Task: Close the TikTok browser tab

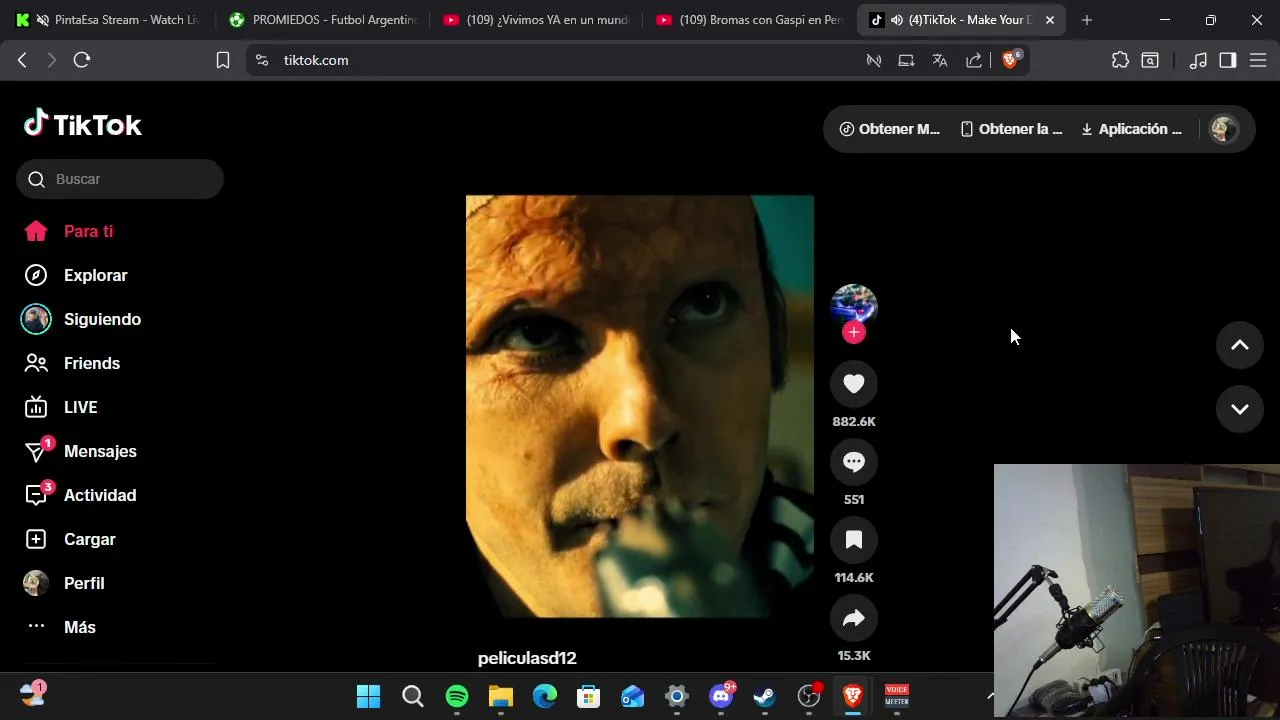Action: click(x=1050, y=20)
